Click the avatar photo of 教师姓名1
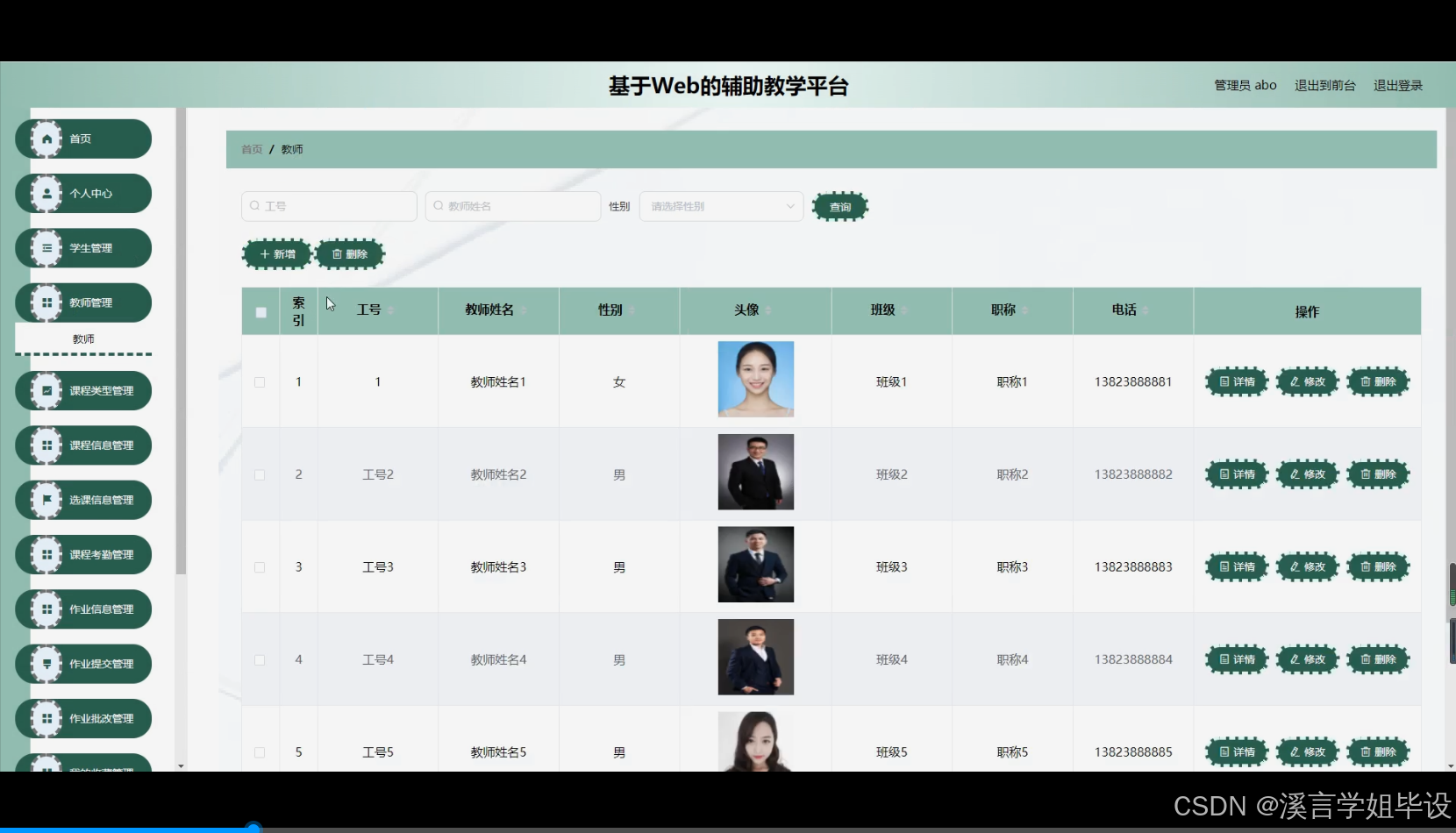Screen dimensions: 1456x833 (756, 379)
